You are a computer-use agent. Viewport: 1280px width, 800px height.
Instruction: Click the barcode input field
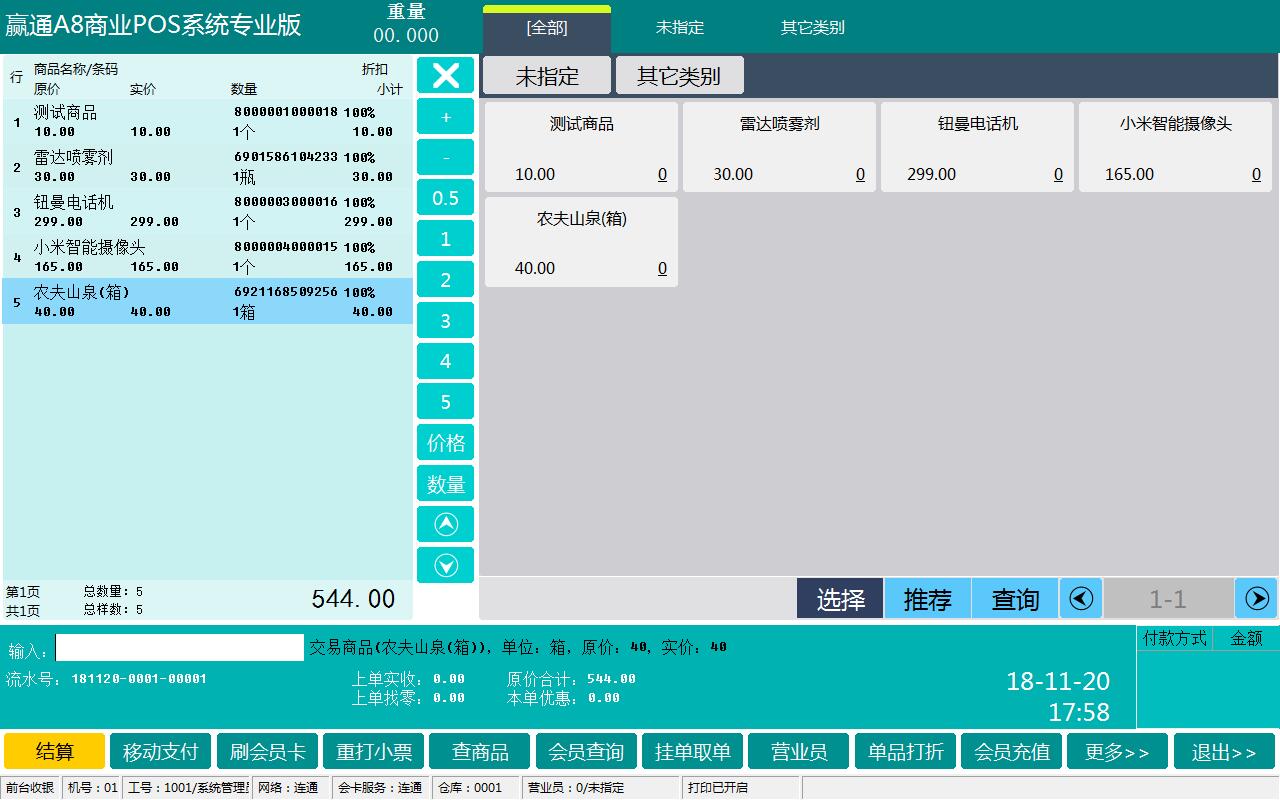(x=180, y=648)
